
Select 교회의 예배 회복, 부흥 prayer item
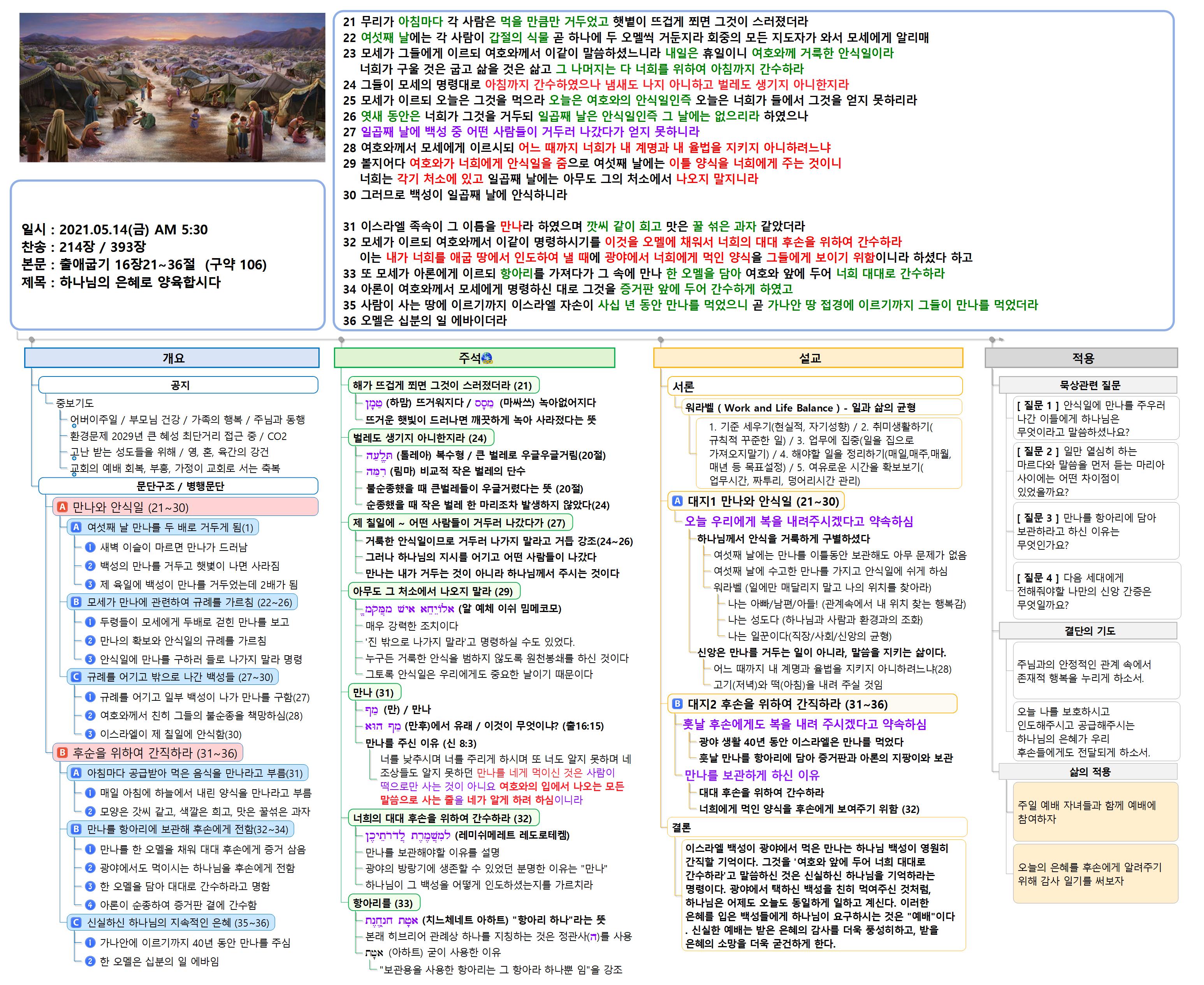(175, 468)
